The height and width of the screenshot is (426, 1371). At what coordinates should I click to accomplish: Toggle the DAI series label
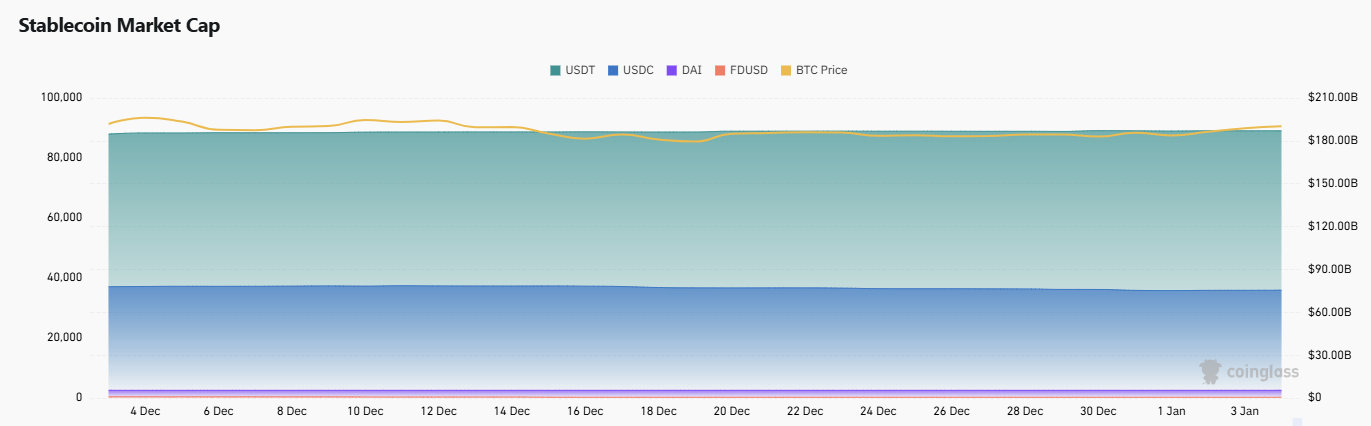click(x=691, y=70)
